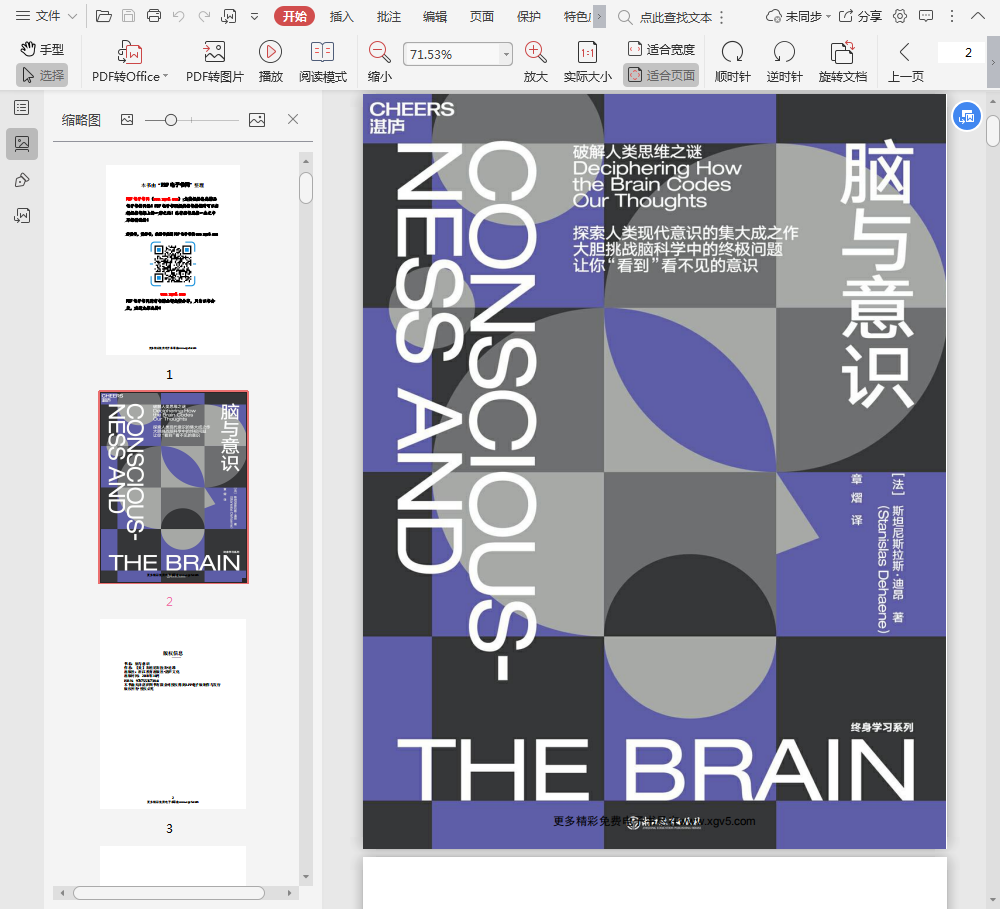Screen dimensions: 1000x909
Task: Click the thumbnail panel scroll-down arrow
Action: pyautogui.click(x=306, y=877)
